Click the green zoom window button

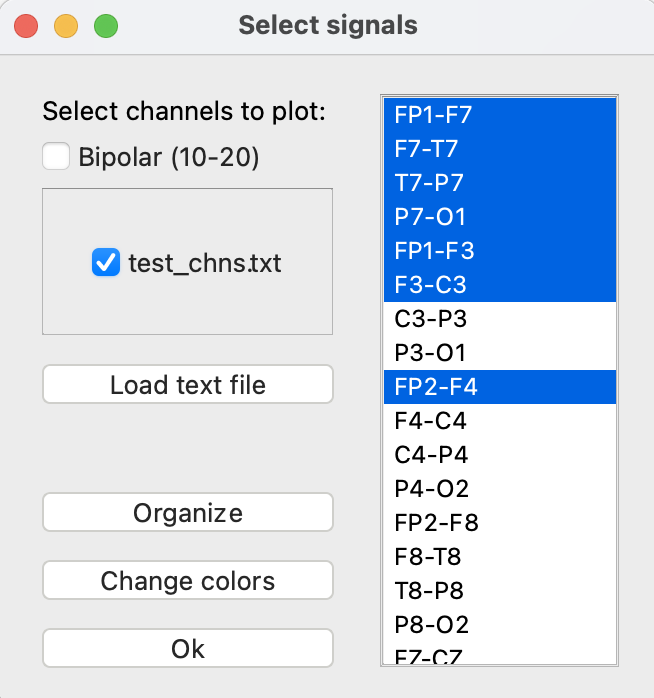click(105, 26)
